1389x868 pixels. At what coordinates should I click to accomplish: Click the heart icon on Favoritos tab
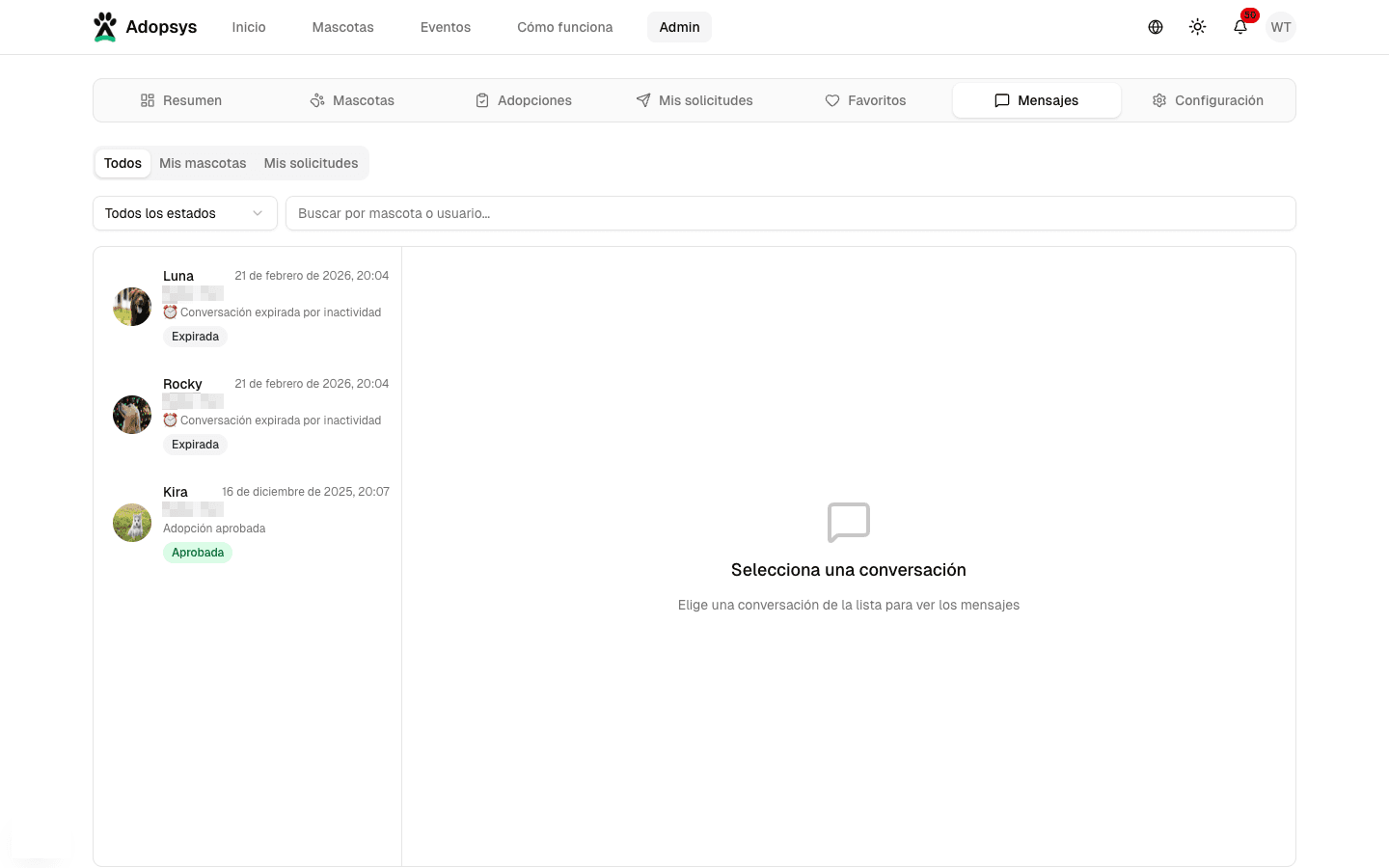tap(831, 100)
